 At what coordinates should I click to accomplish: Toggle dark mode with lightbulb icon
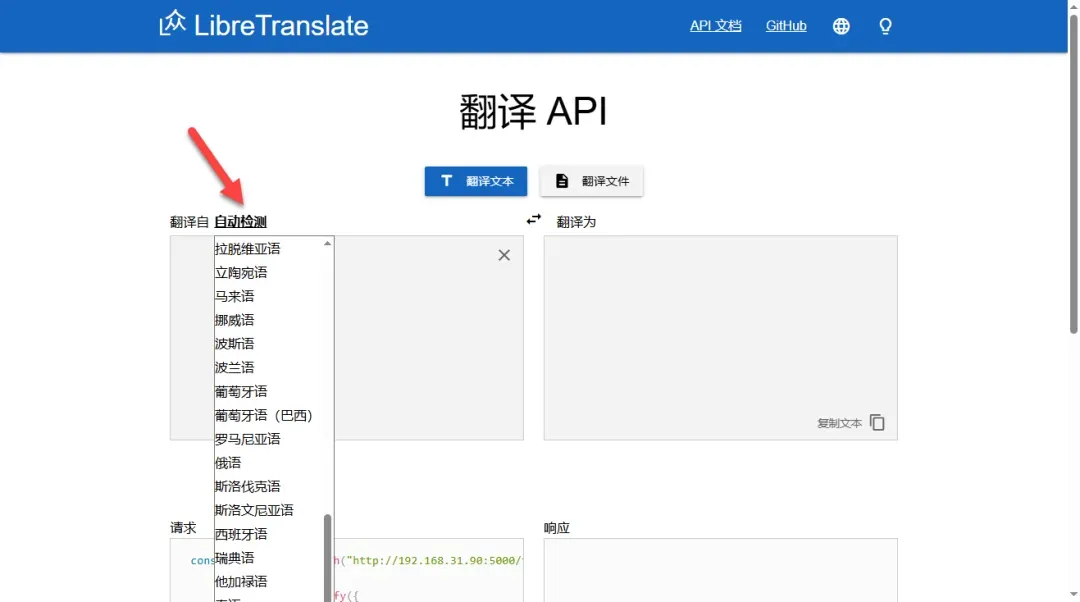(885, 26)
